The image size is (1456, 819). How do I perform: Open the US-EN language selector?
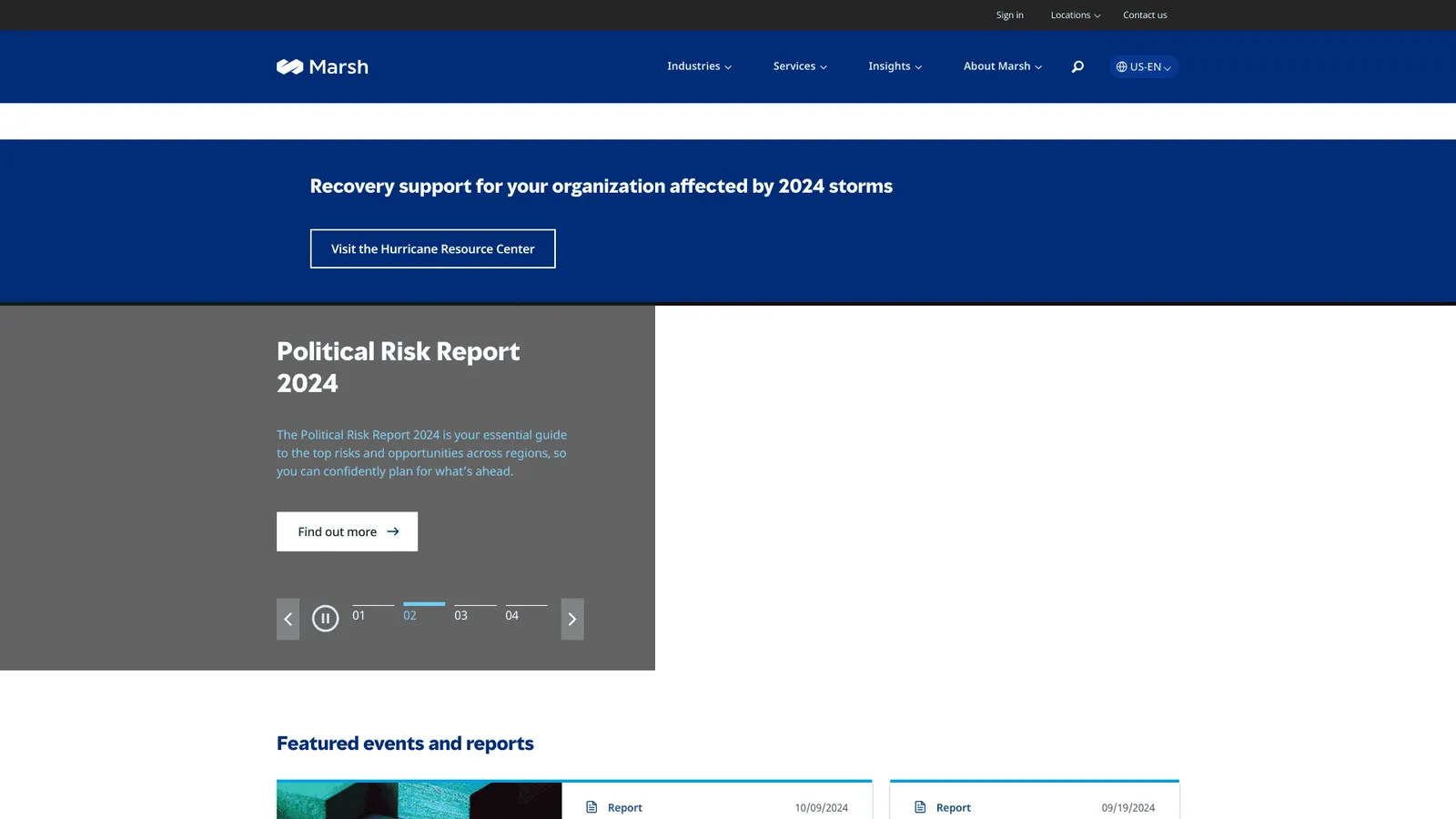coord(1144,66)
